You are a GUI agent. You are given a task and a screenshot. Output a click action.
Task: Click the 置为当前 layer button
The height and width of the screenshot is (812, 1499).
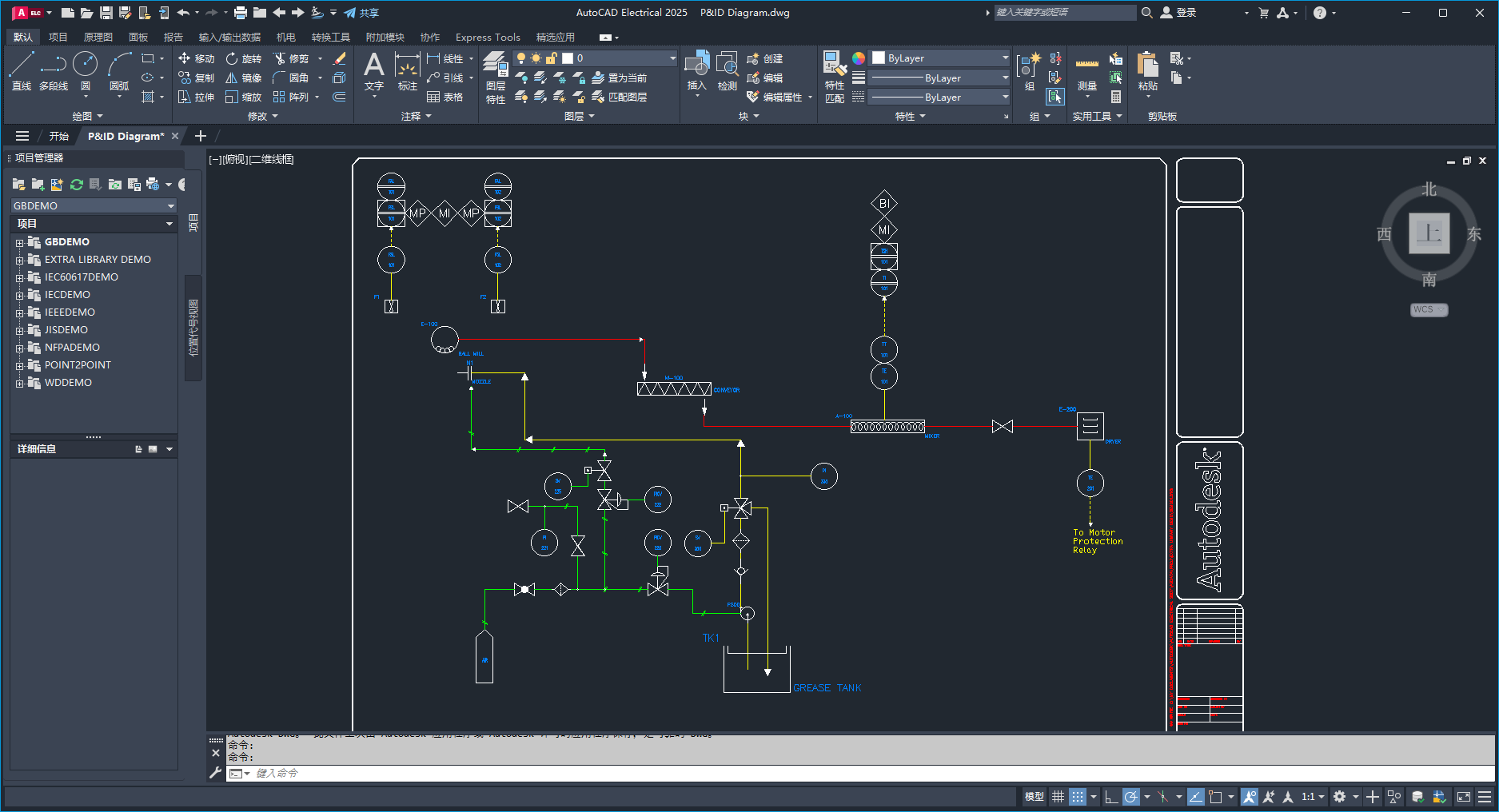(622, 78)
